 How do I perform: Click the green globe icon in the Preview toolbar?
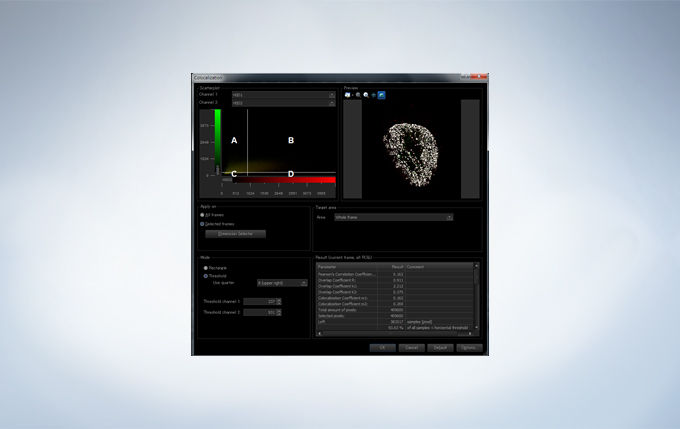click(x=374, y=94)
